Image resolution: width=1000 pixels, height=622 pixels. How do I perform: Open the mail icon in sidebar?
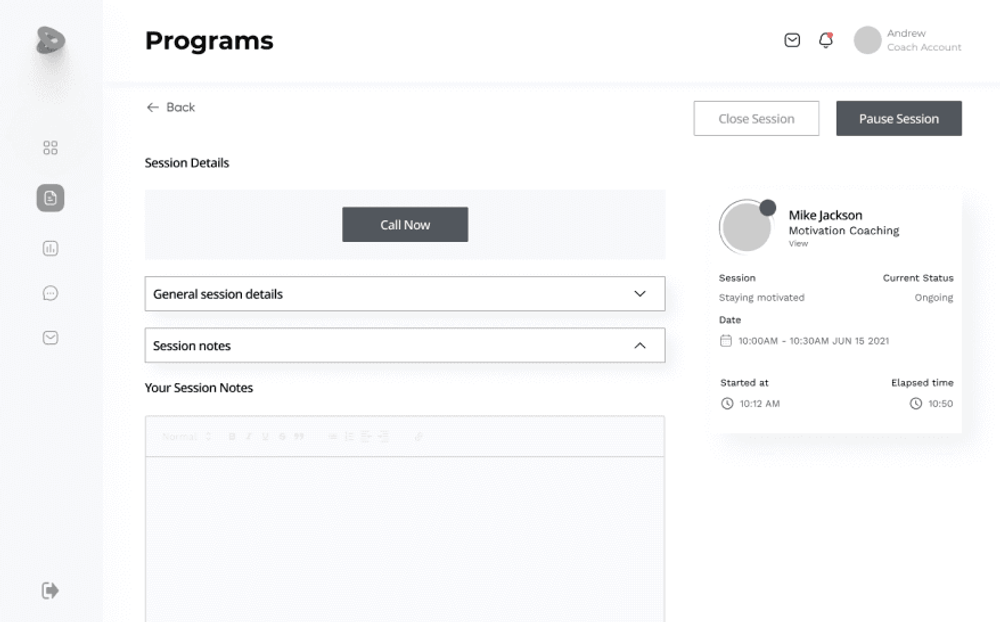(x=50, y=337)
